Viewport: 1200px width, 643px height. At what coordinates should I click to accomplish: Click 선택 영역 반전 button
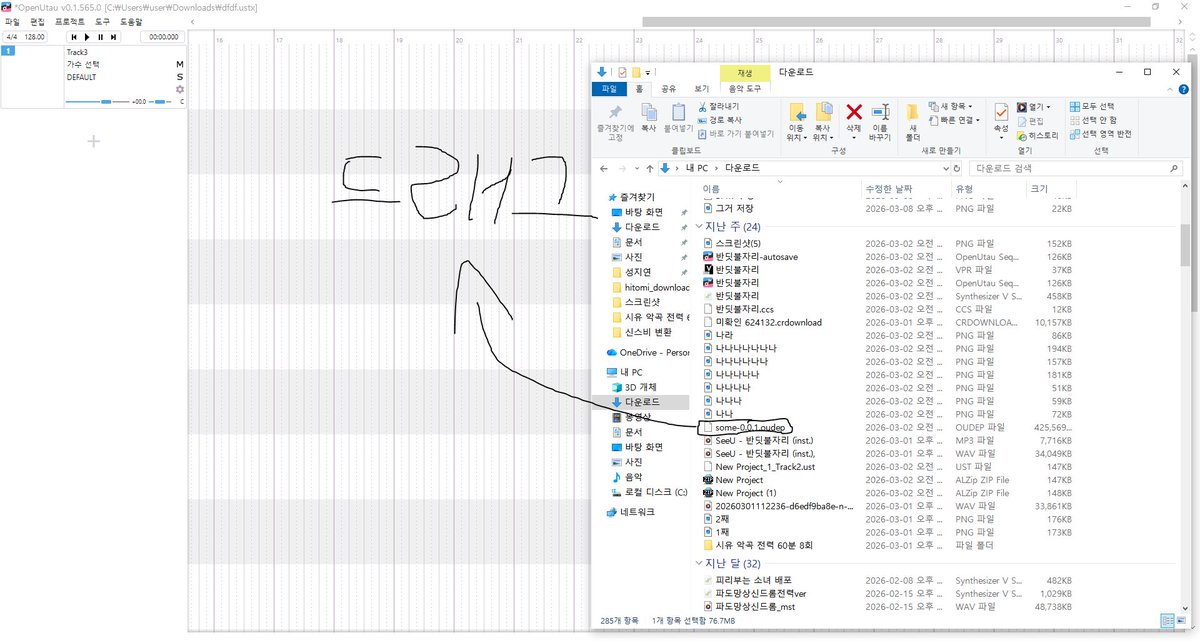coord(1100,134)
